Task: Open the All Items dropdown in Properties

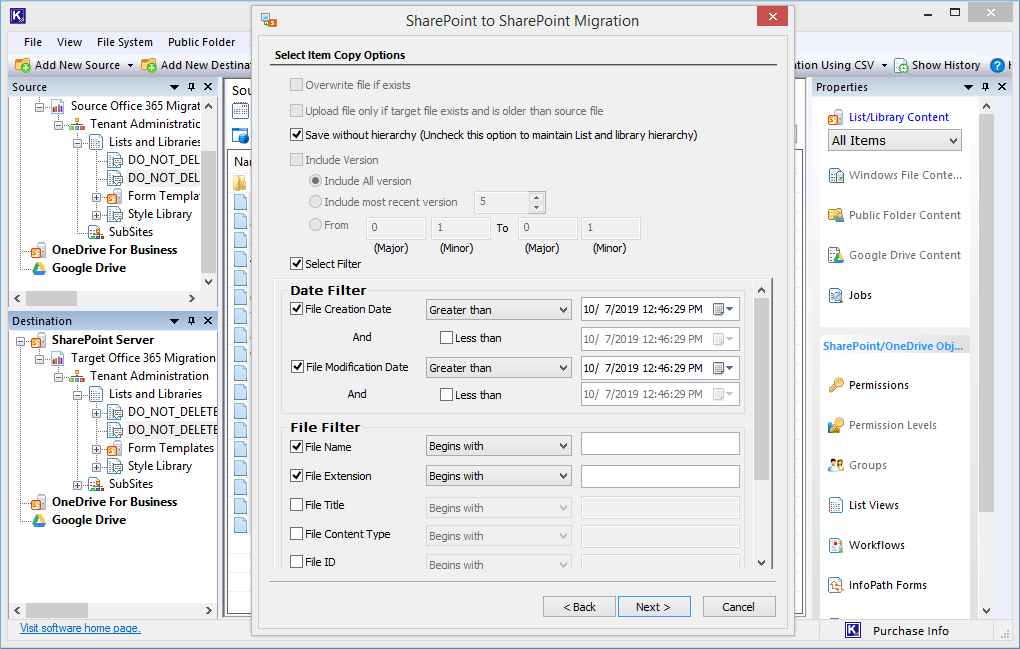Action: pyautogui.click(x=894, y=140)
